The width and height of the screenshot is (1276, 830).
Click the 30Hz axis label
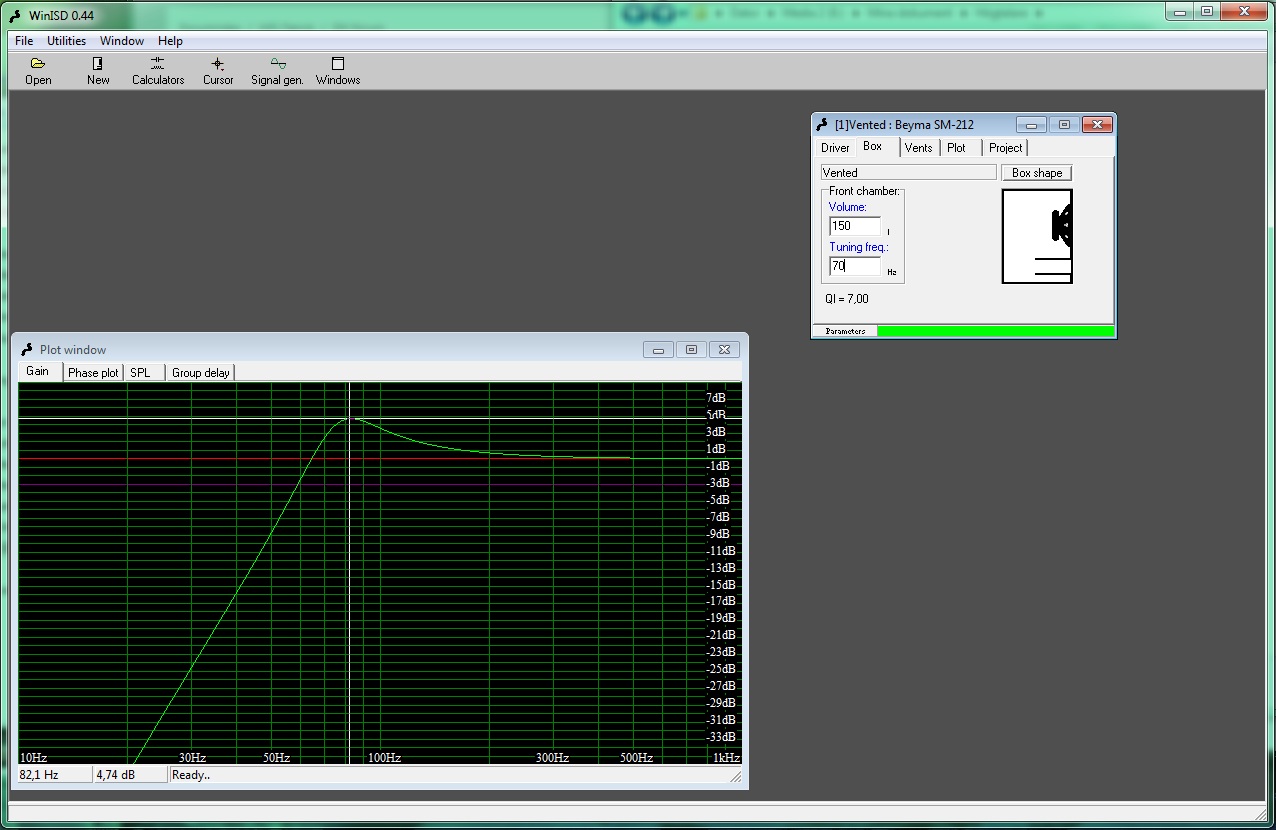point(192,758)
